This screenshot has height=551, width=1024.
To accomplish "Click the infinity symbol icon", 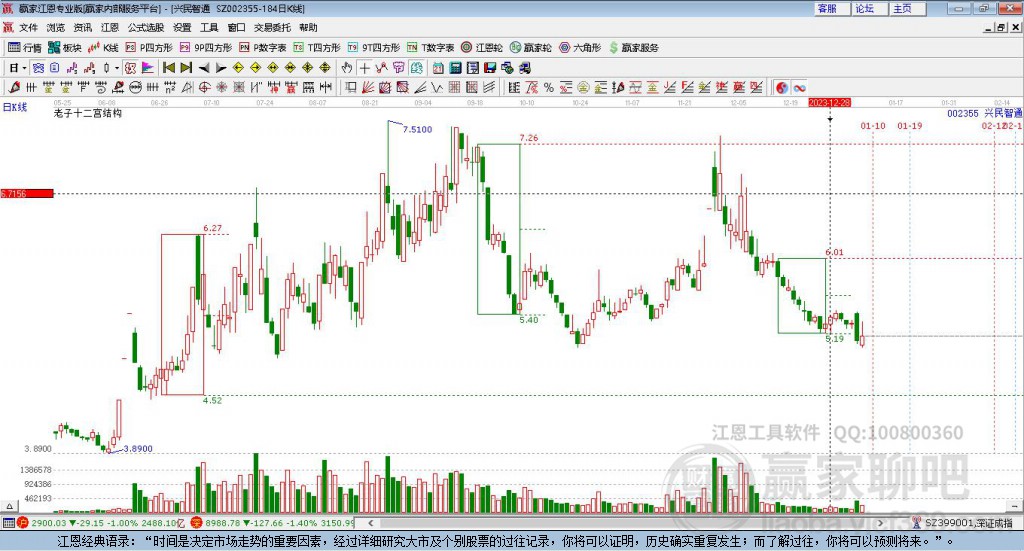I will pyautogui.click(x=799, y=87).
